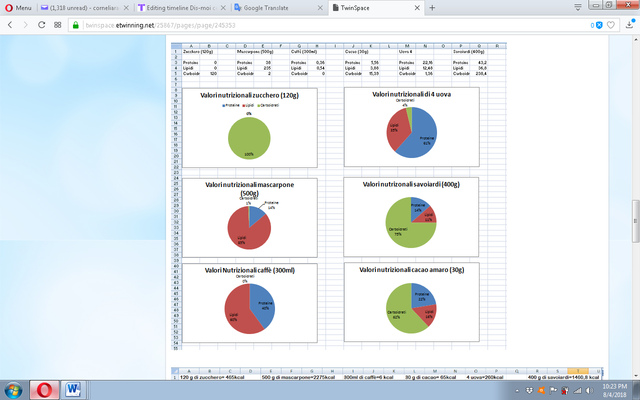The image size is (640, 400).
Task: Open Microsoft Word from taskbar
Action: (73, 390)
